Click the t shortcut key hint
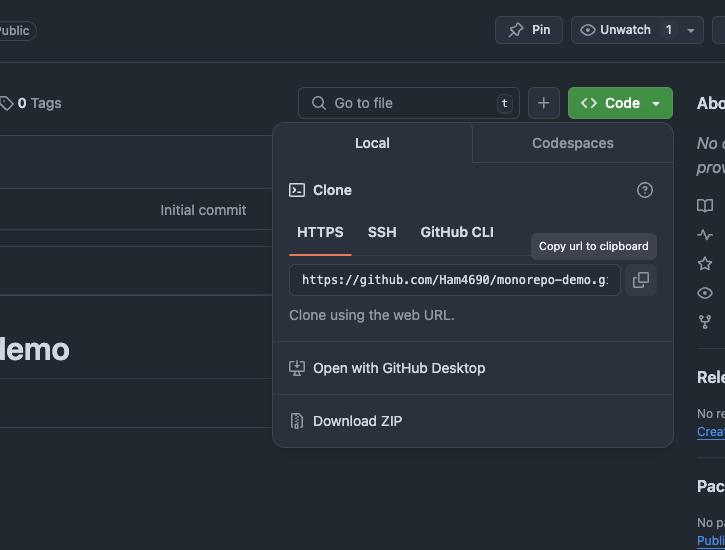 pos(504,103)
